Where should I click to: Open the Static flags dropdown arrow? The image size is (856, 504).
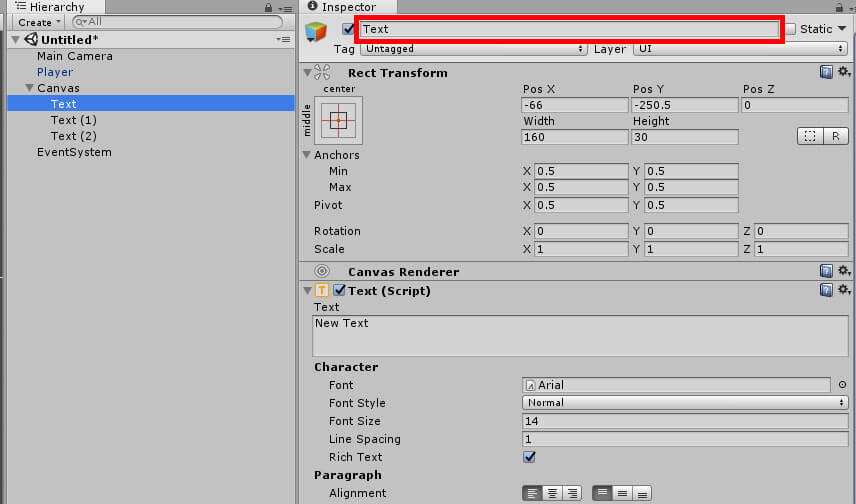[842, 28]
